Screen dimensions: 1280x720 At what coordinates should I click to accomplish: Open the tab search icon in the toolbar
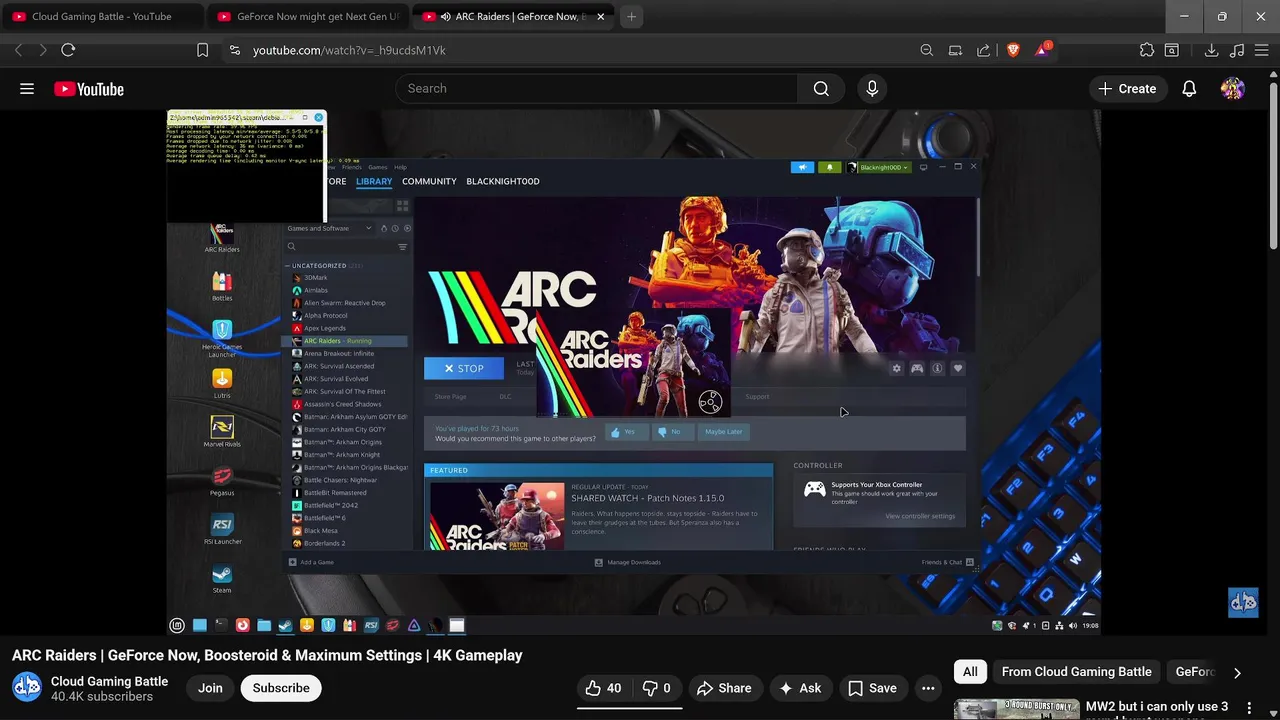point(1172,50)
